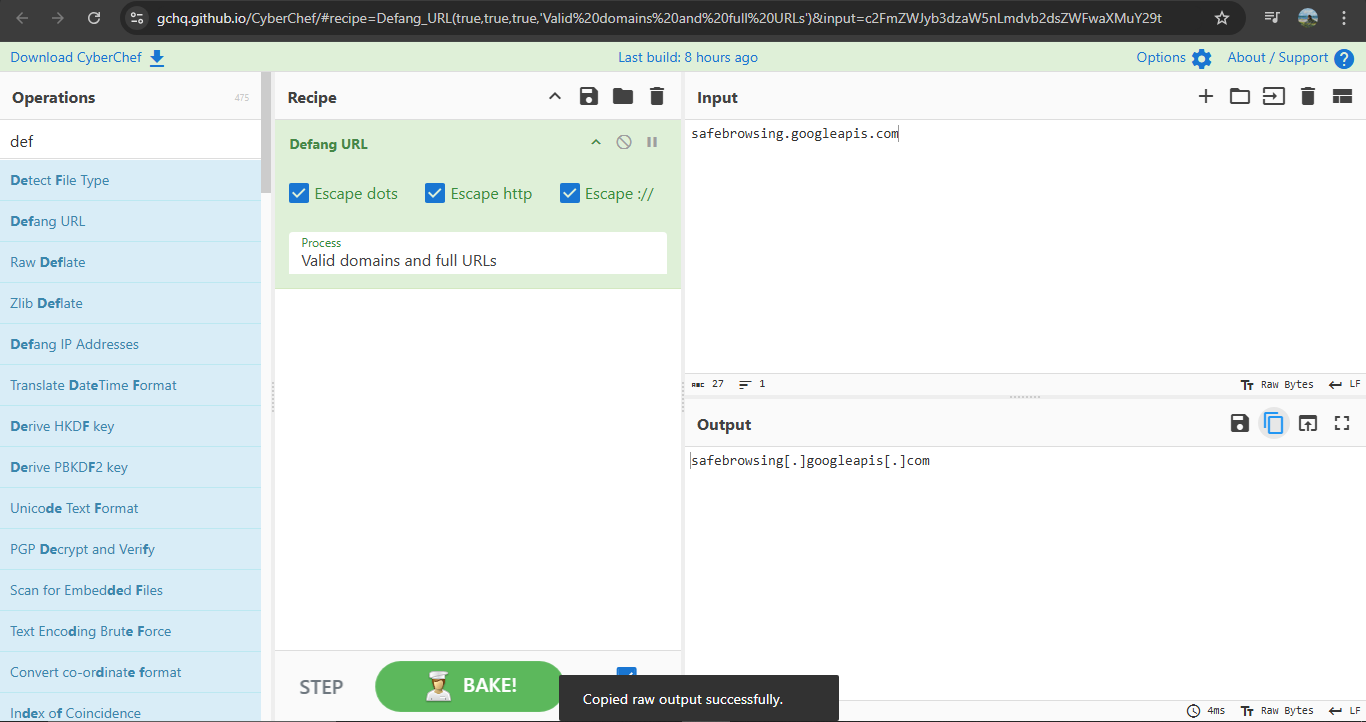Screen dimensions: 1366x722
Task: Click the "Last build: 8 hours ago" text
Action: click(688, 58)
